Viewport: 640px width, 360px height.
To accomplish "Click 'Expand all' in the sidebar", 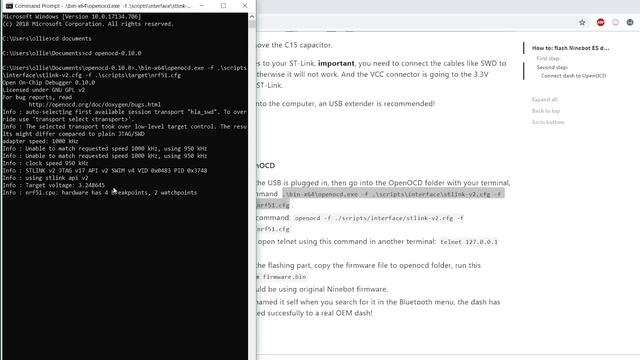I will point(544,100).
